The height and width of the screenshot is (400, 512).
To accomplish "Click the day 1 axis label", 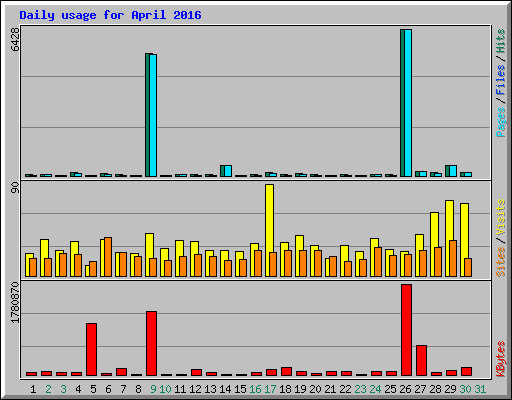I will 33,389.
